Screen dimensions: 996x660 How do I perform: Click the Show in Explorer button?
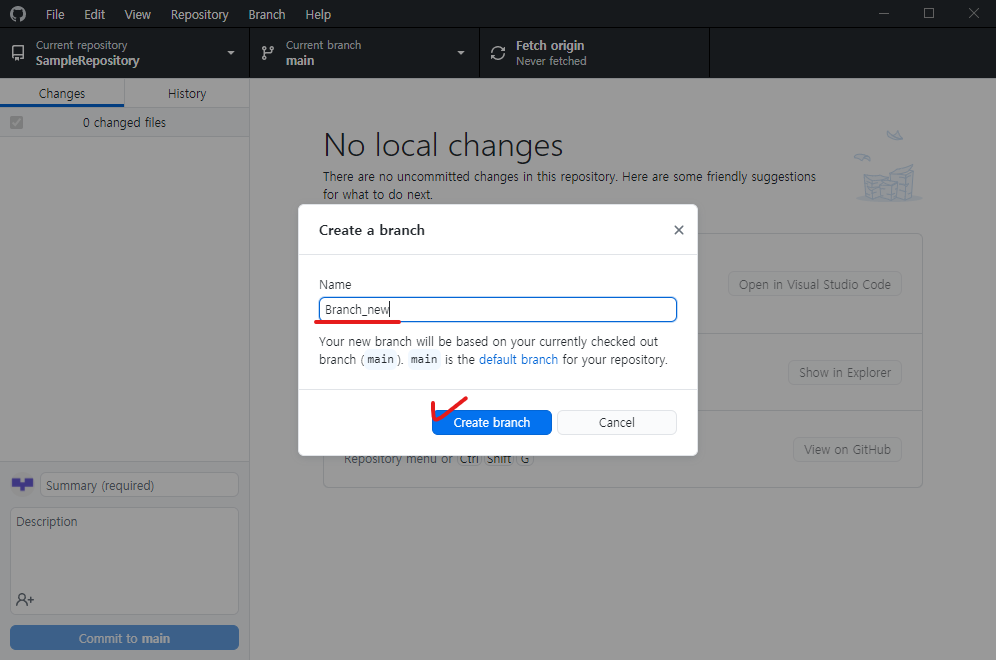845,373
